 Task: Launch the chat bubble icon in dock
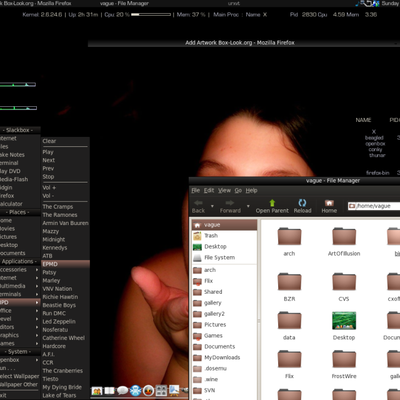coord(122,390)
